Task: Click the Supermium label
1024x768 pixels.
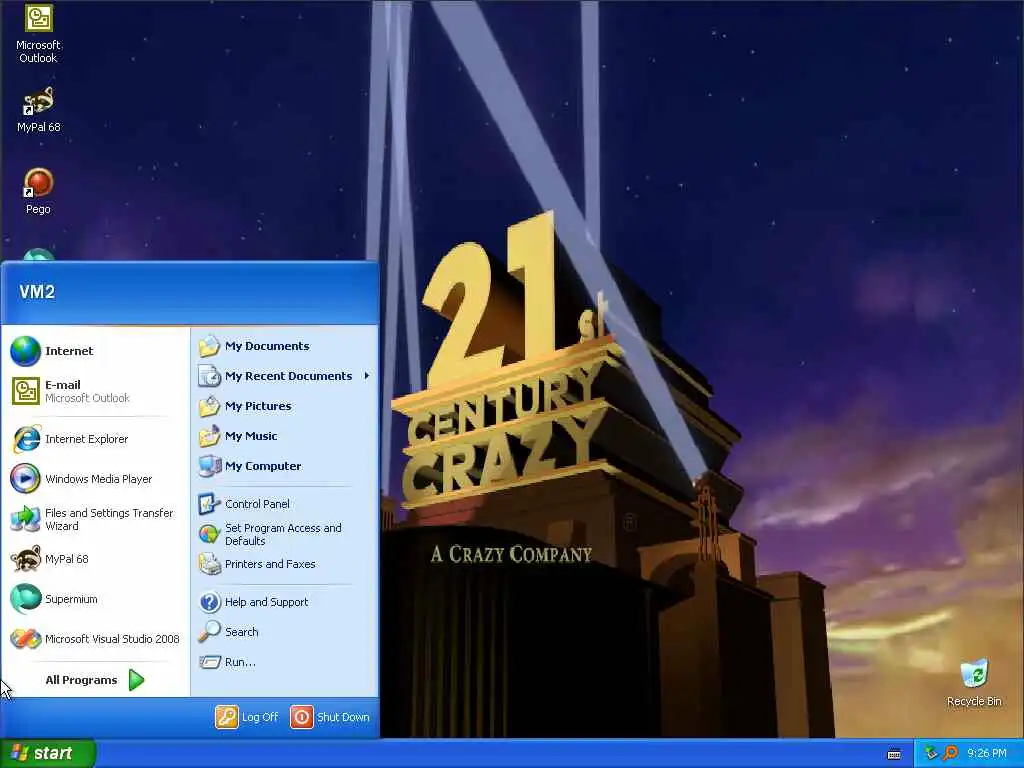Action: [x=71, y=599]
